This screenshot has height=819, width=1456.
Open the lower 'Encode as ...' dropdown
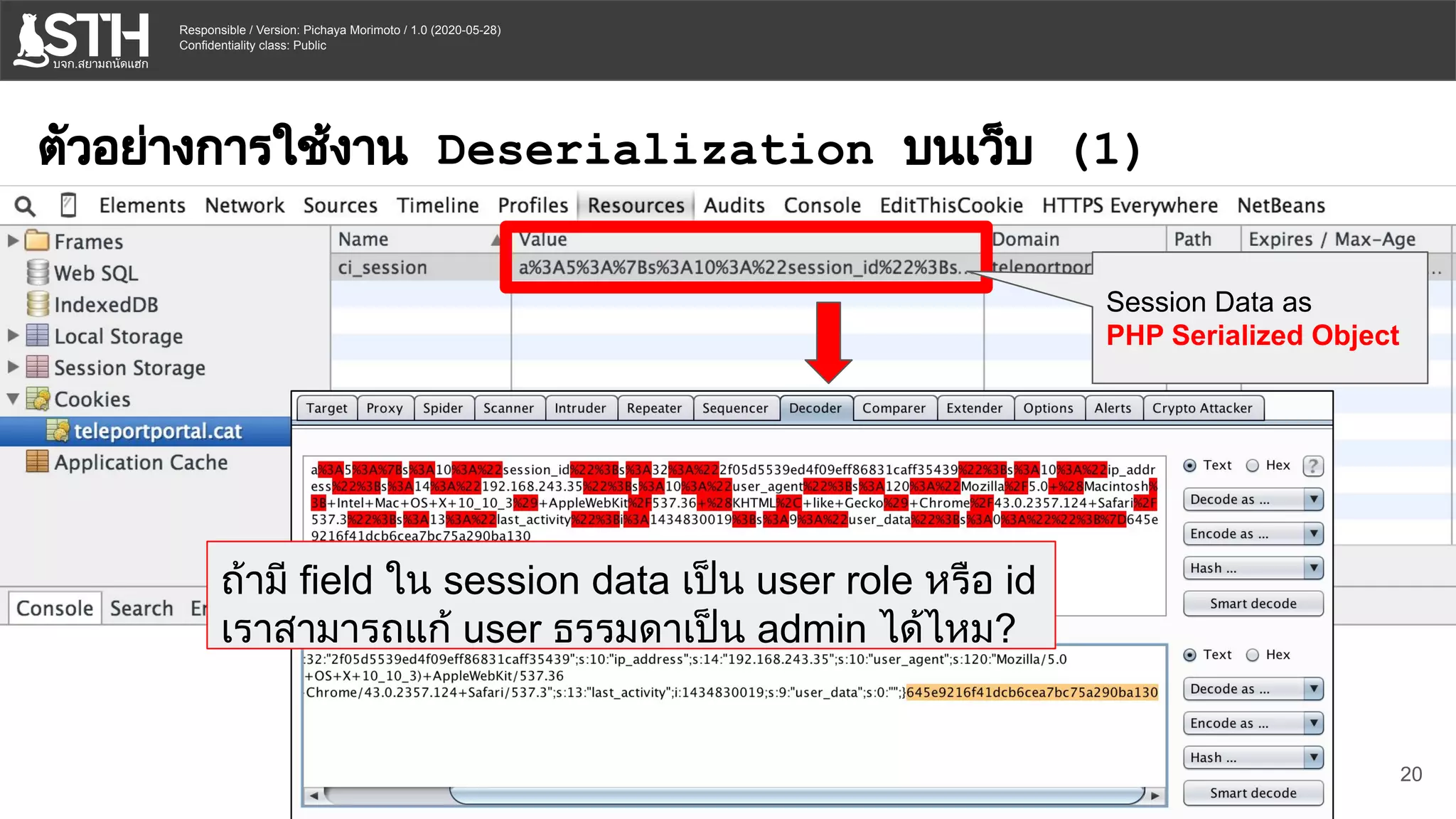[x=1253, y=723]
